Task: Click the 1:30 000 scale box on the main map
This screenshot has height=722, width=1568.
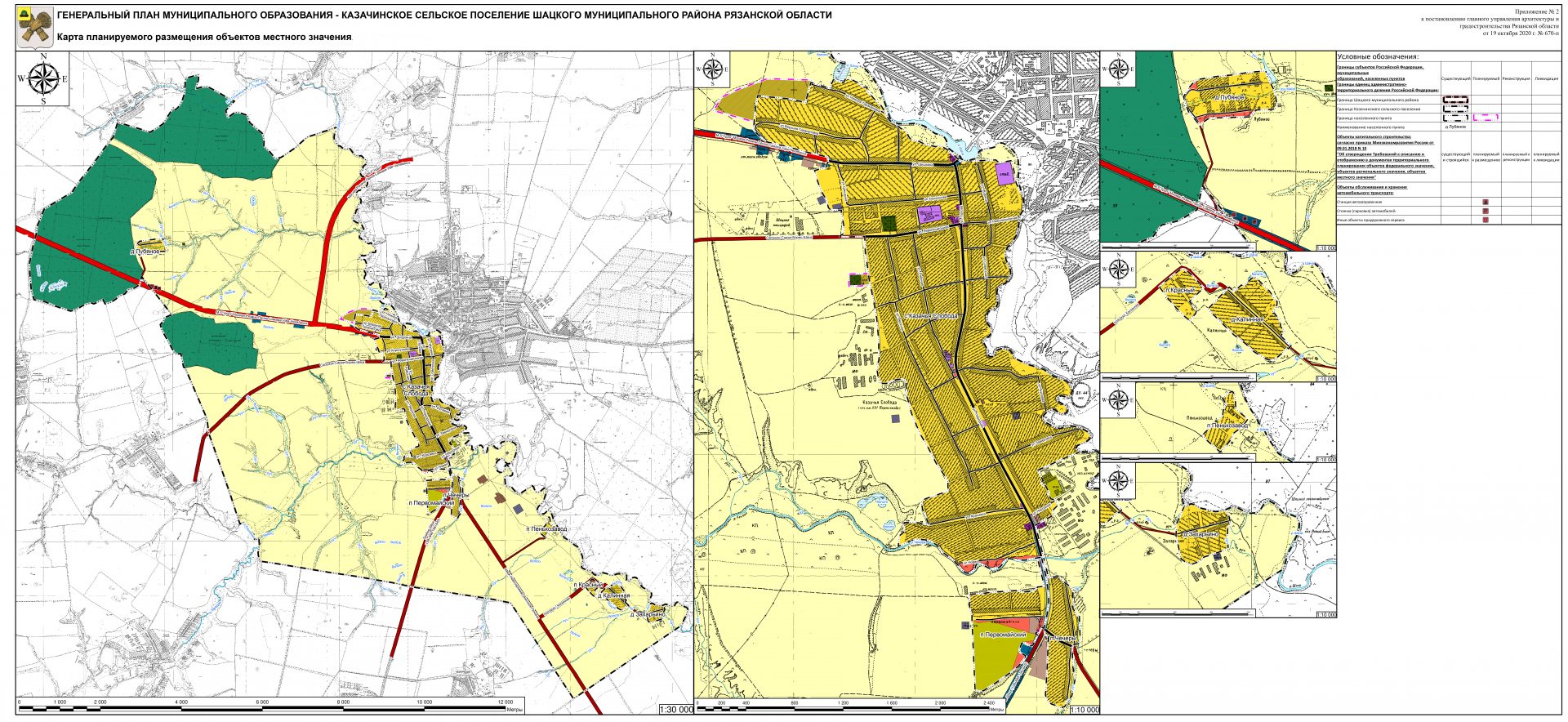Action: pos(675,710)
